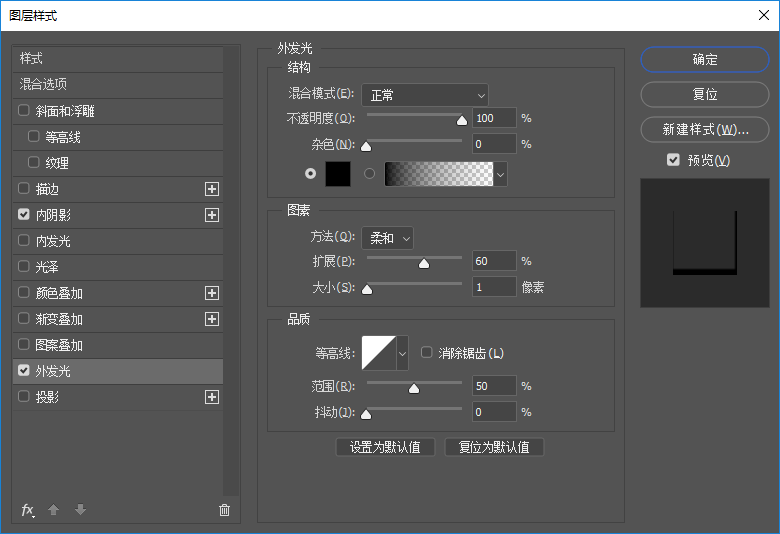Viewport: 780px width, 534px height.
Task: Click the 扩展 spread slider handle
Action: pos(424,263)
